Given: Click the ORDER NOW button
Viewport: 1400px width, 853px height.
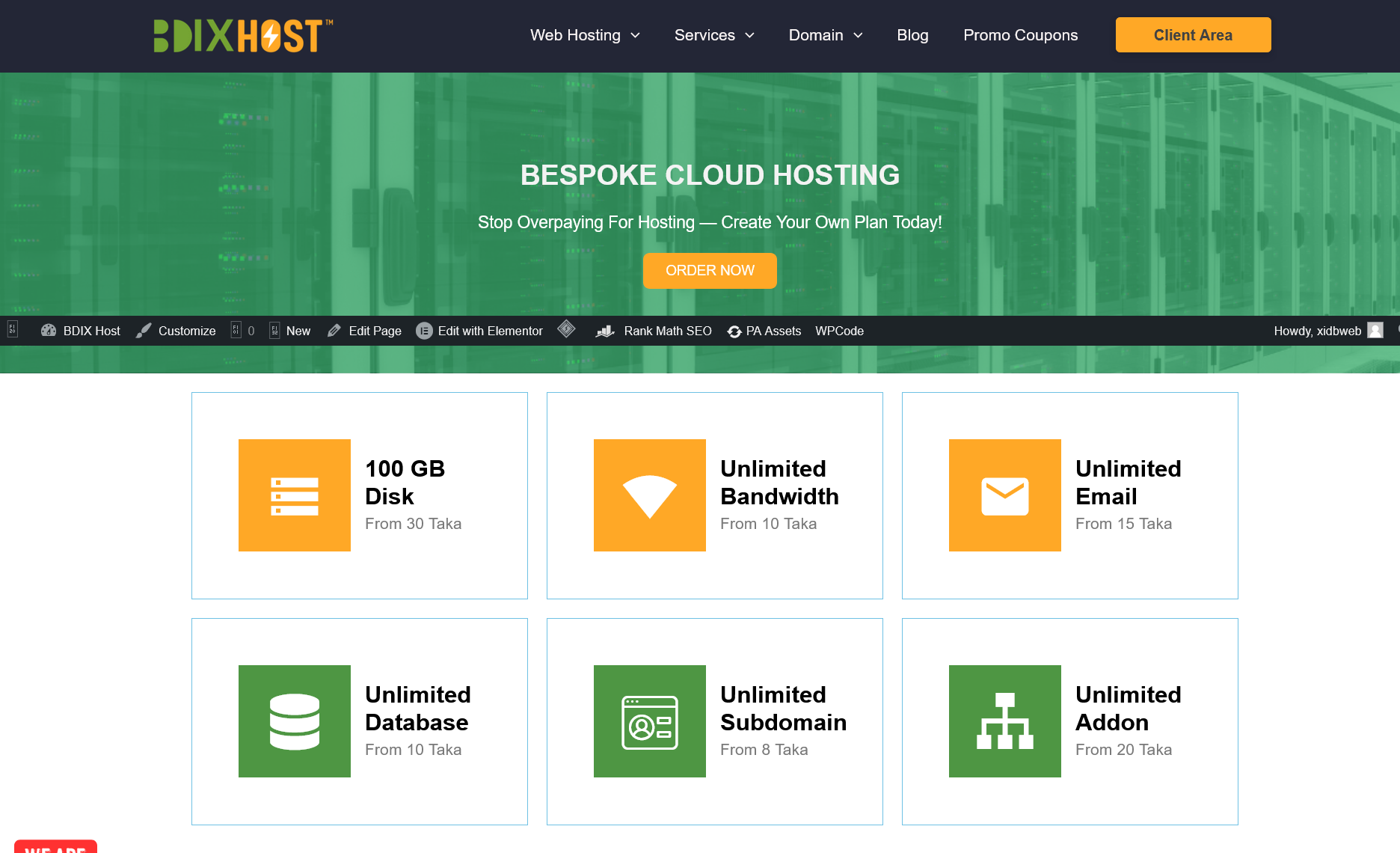Looking at the screenshot, I should (x=710, y=270).
